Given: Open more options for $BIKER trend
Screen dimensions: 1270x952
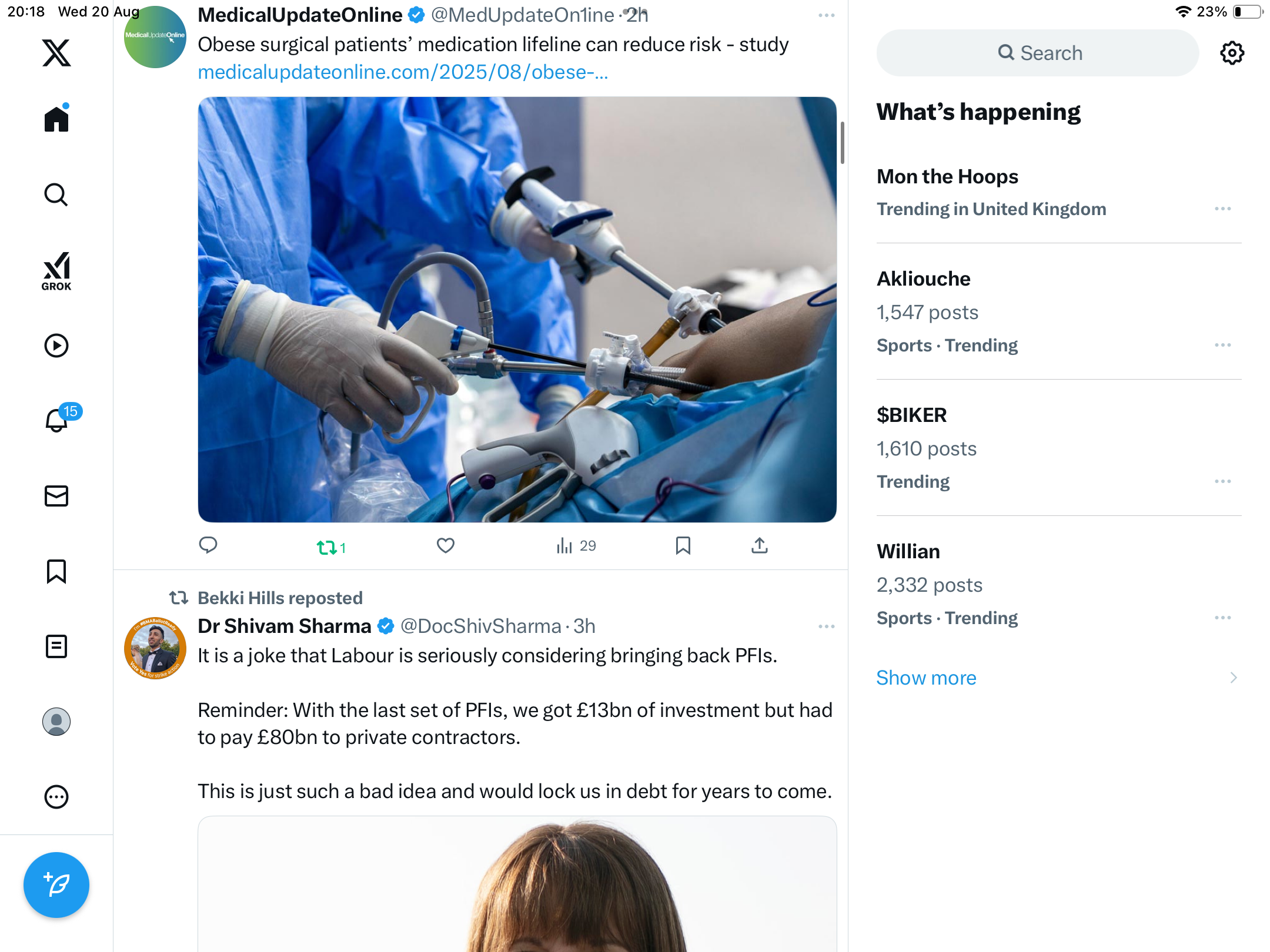Looking at the screenshot, I should [1222, 481].
